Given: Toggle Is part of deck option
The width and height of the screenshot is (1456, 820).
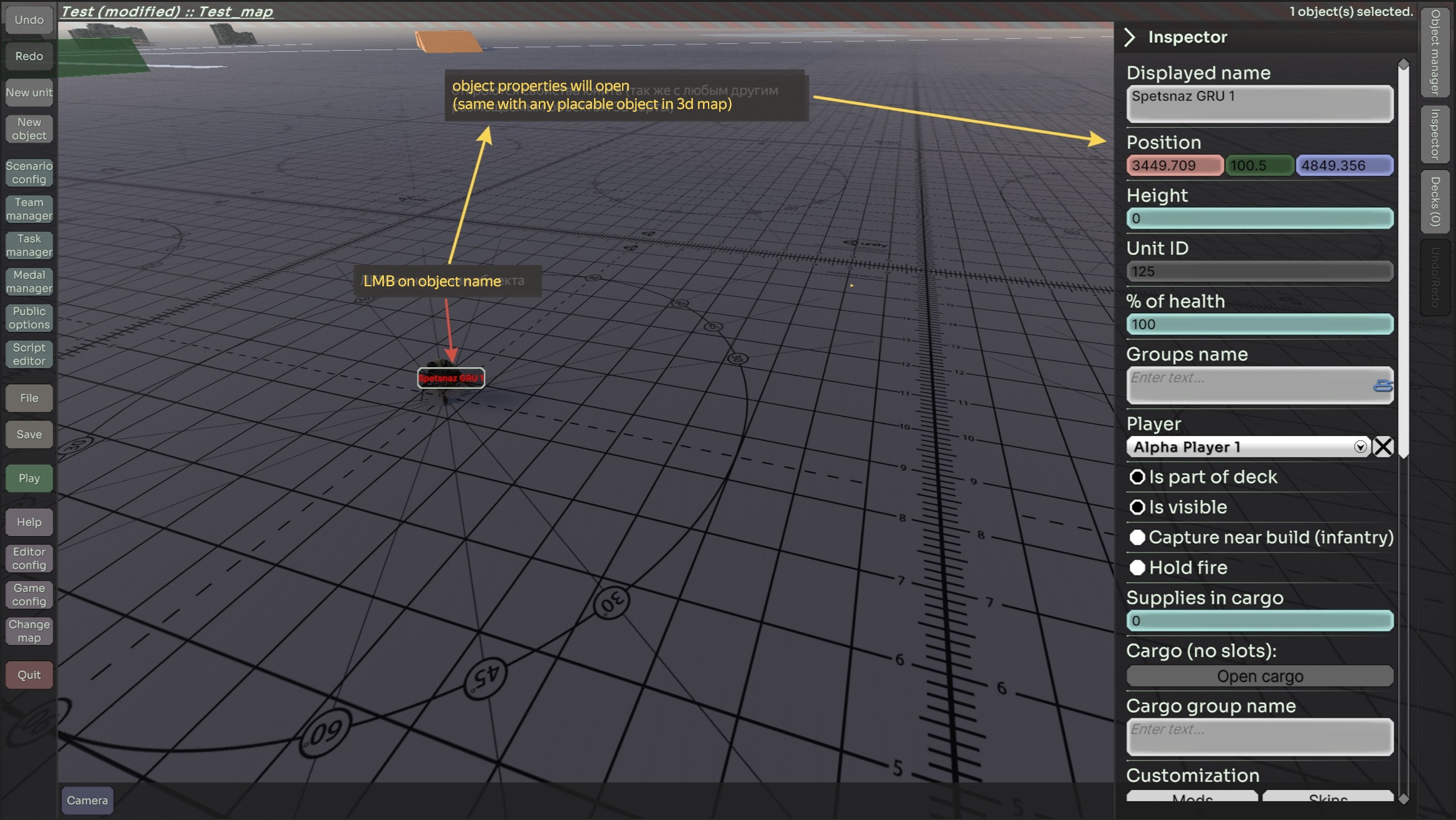Looking at the screenshot, I should 1137,477.
